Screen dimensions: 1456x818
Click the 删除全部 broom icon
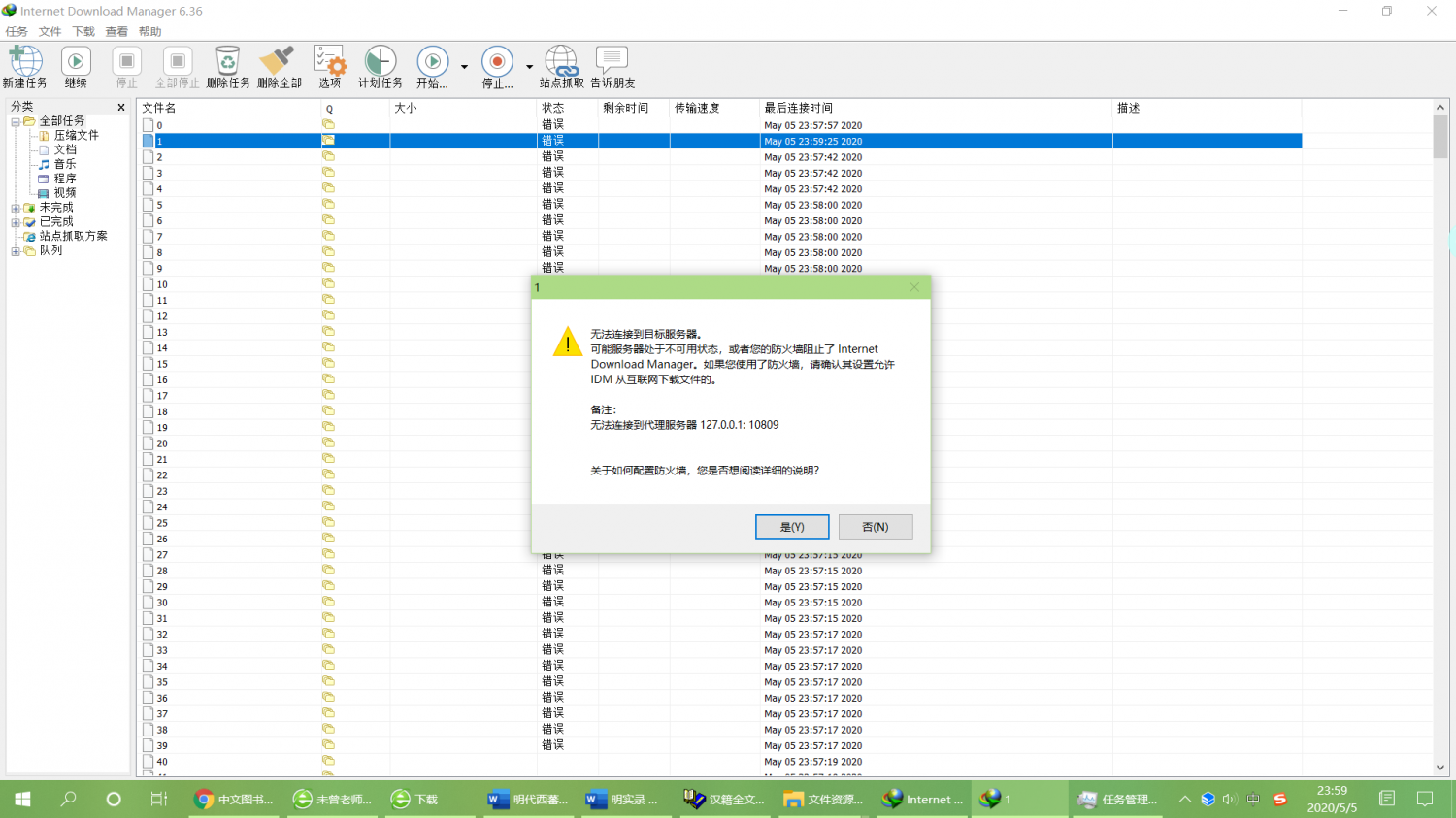click(280, 66)
